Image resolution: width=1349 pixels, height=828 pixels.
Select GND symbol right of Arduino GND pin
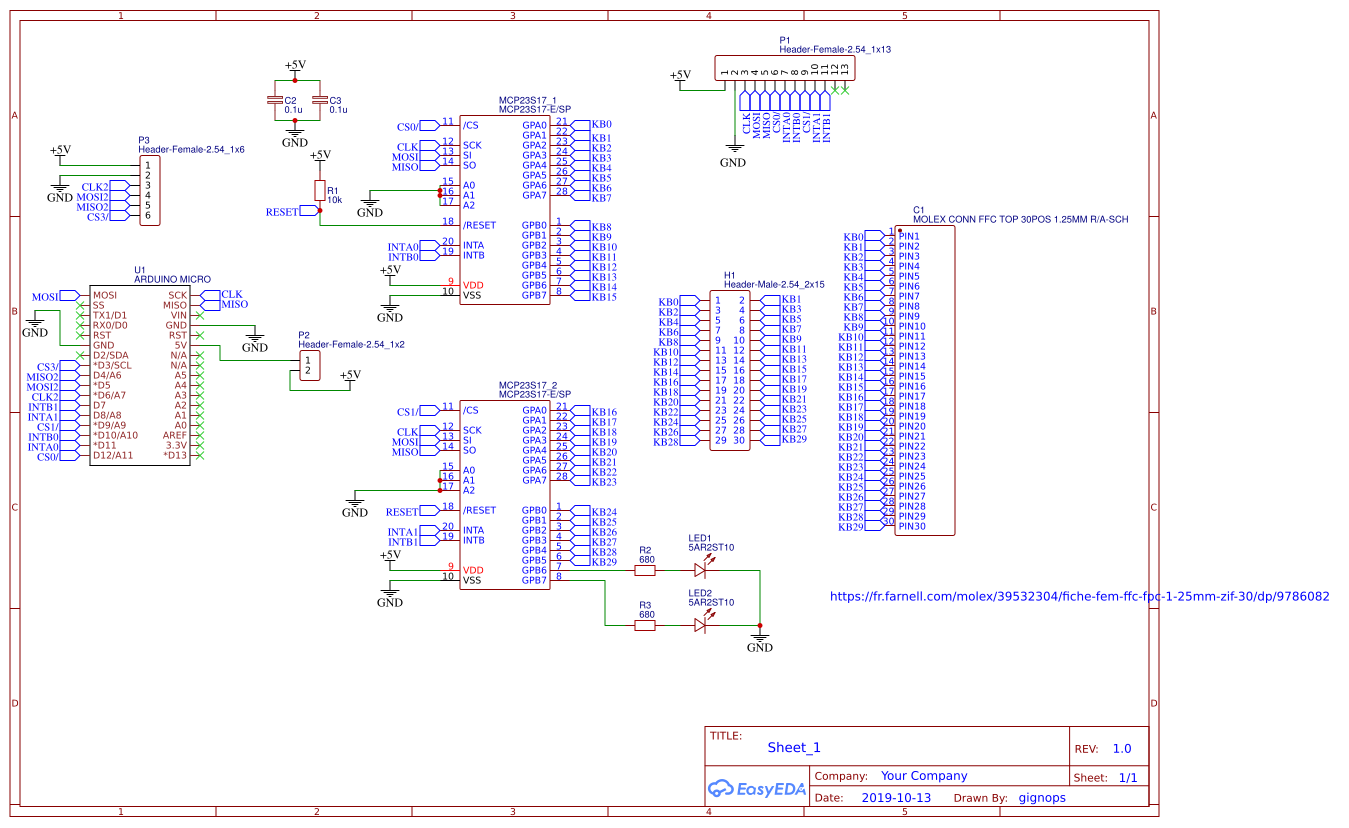pyautogui.click(x=255, y=341)
